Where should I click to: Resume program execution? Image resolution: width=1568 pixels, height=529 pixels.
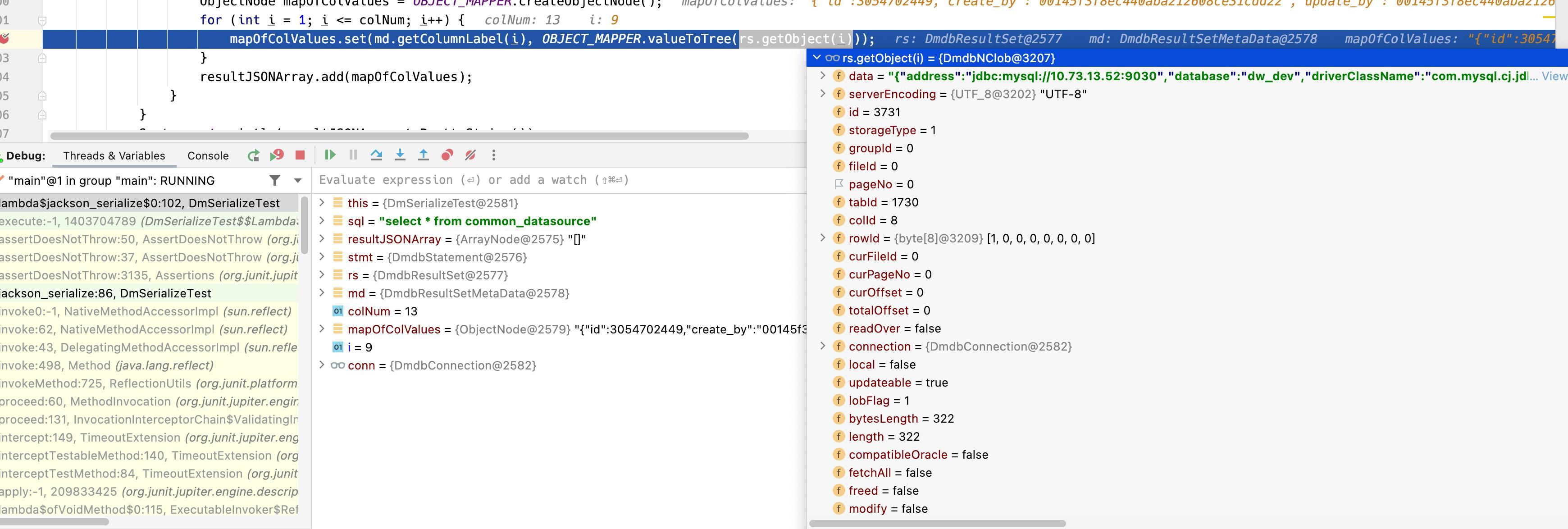coord(330,155)
